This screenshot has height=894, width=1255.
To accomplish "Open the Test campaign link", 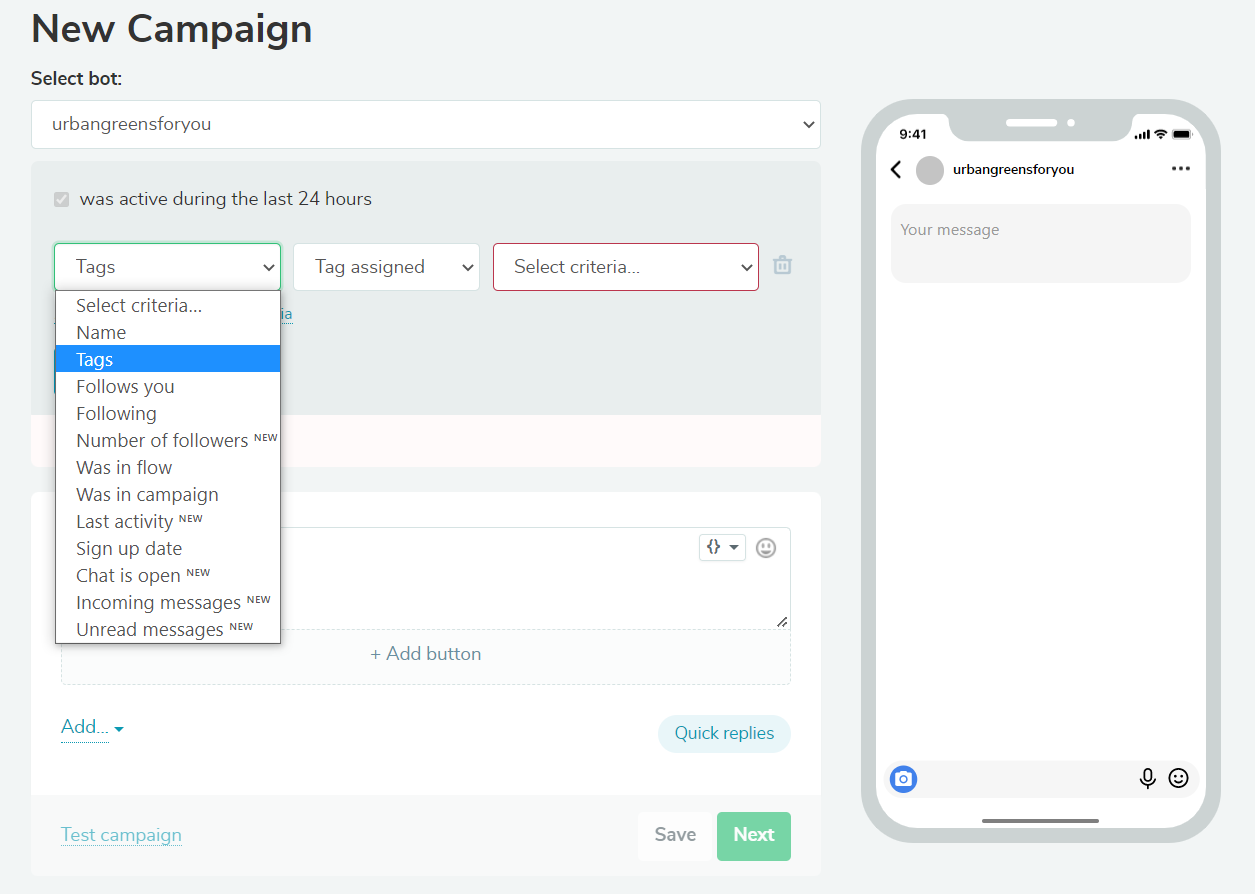I will click(121, 835).
